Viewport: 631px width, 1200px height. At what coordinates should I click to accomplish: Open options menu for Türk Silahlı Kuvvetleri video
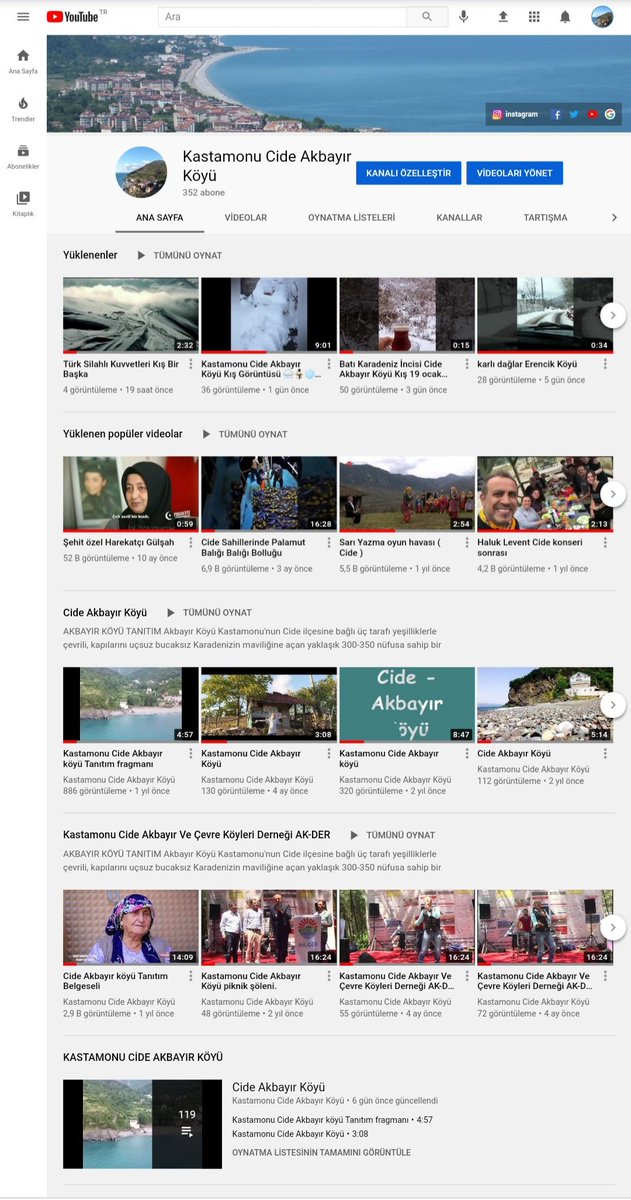pos(190,364)
